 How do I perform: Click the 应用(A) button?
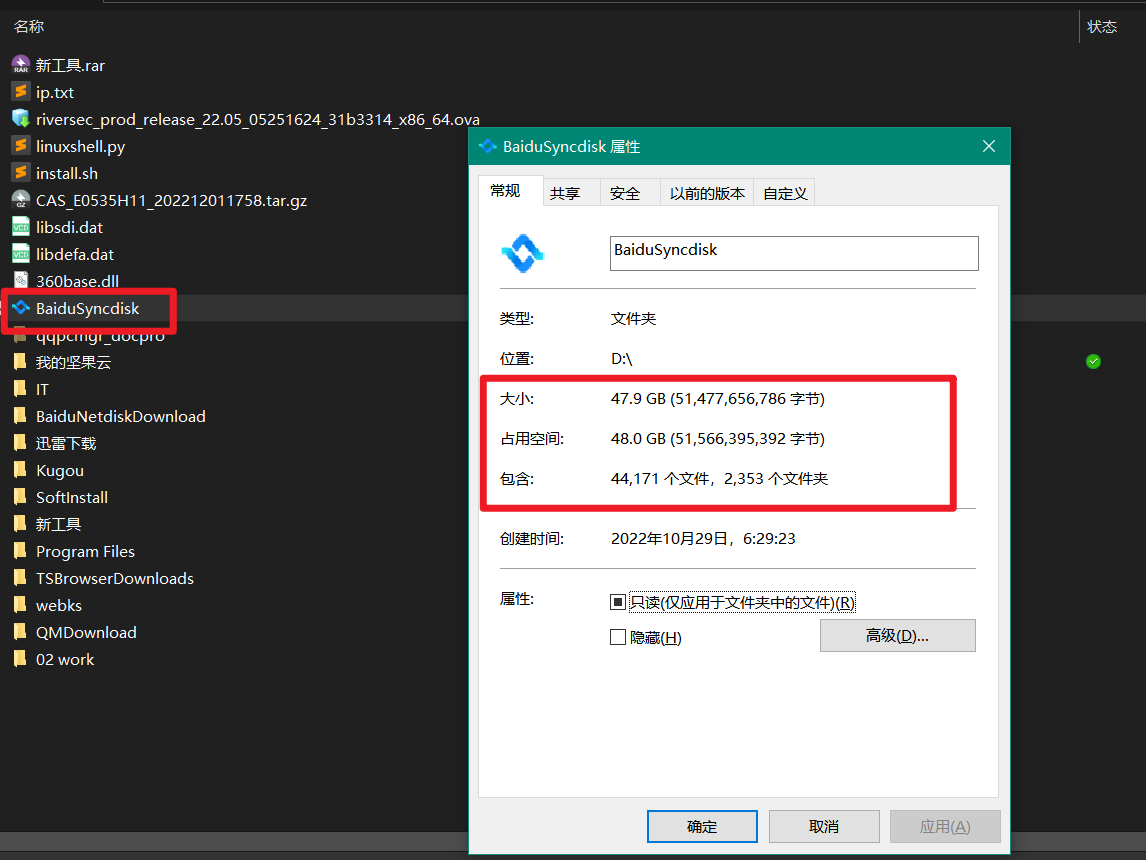pyautogui.click(x=945, y=826)
